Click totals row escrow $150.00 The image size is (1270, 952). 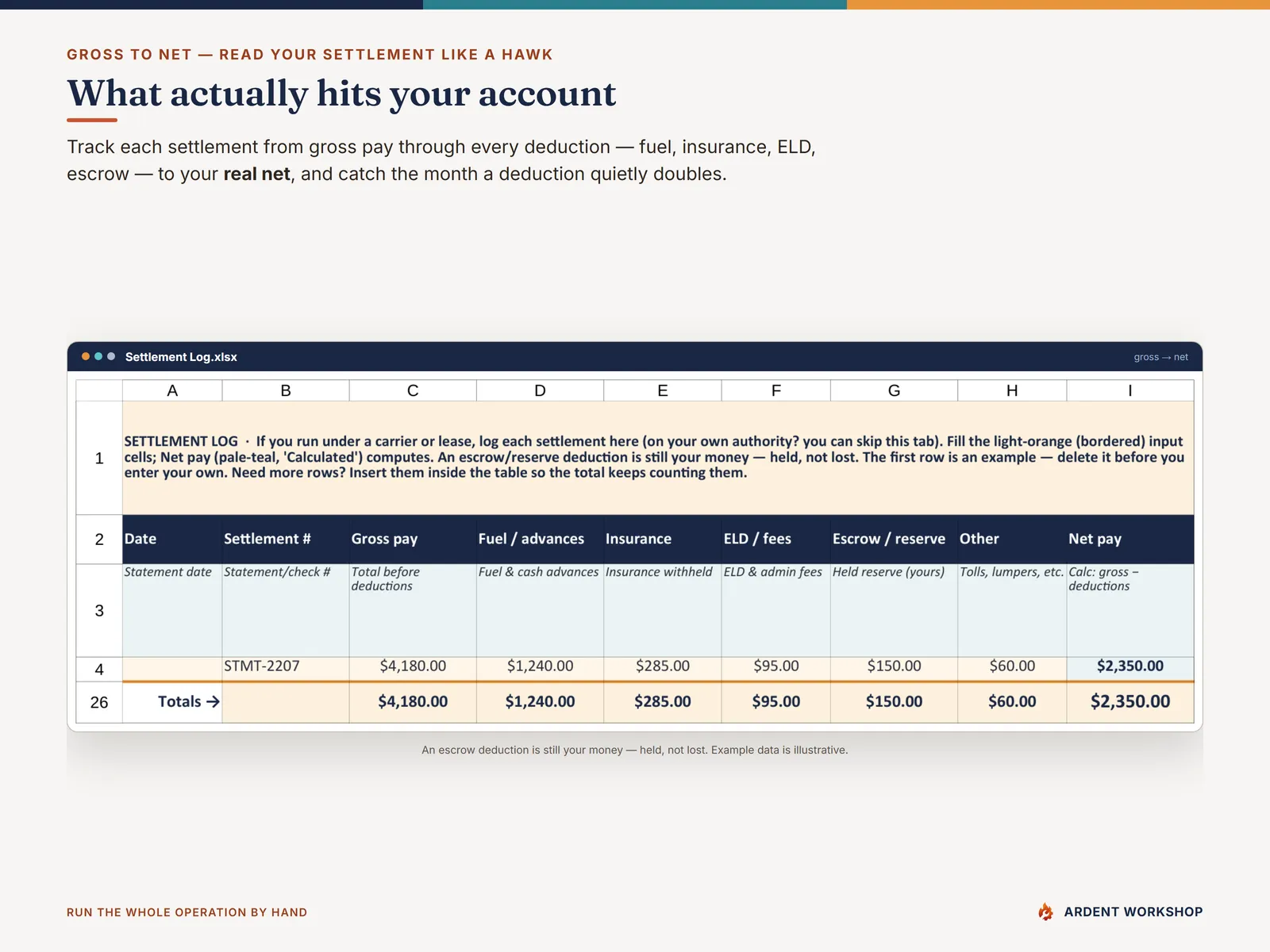(894, 702)
